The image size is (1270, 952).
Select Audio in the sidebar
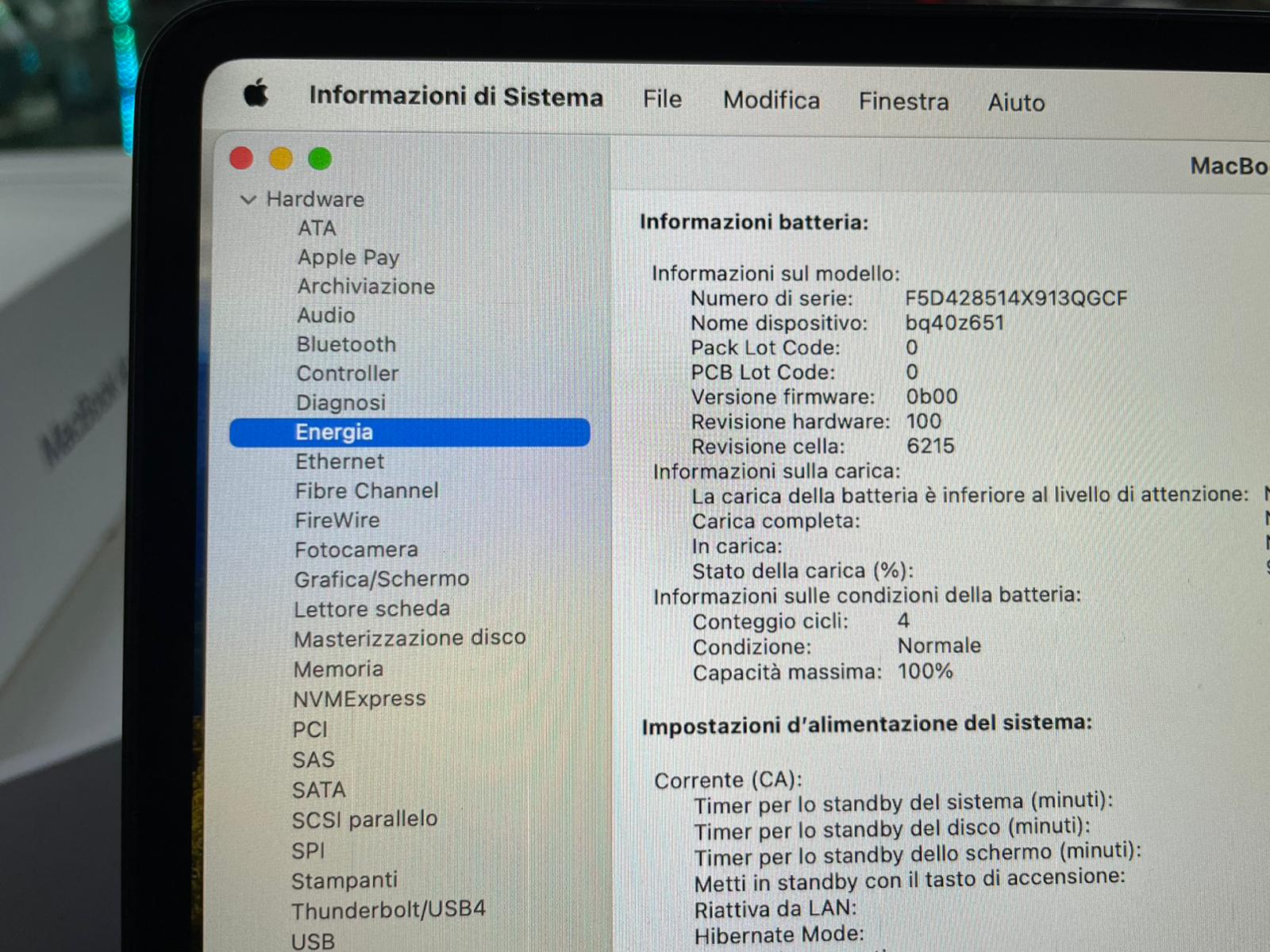325,316
